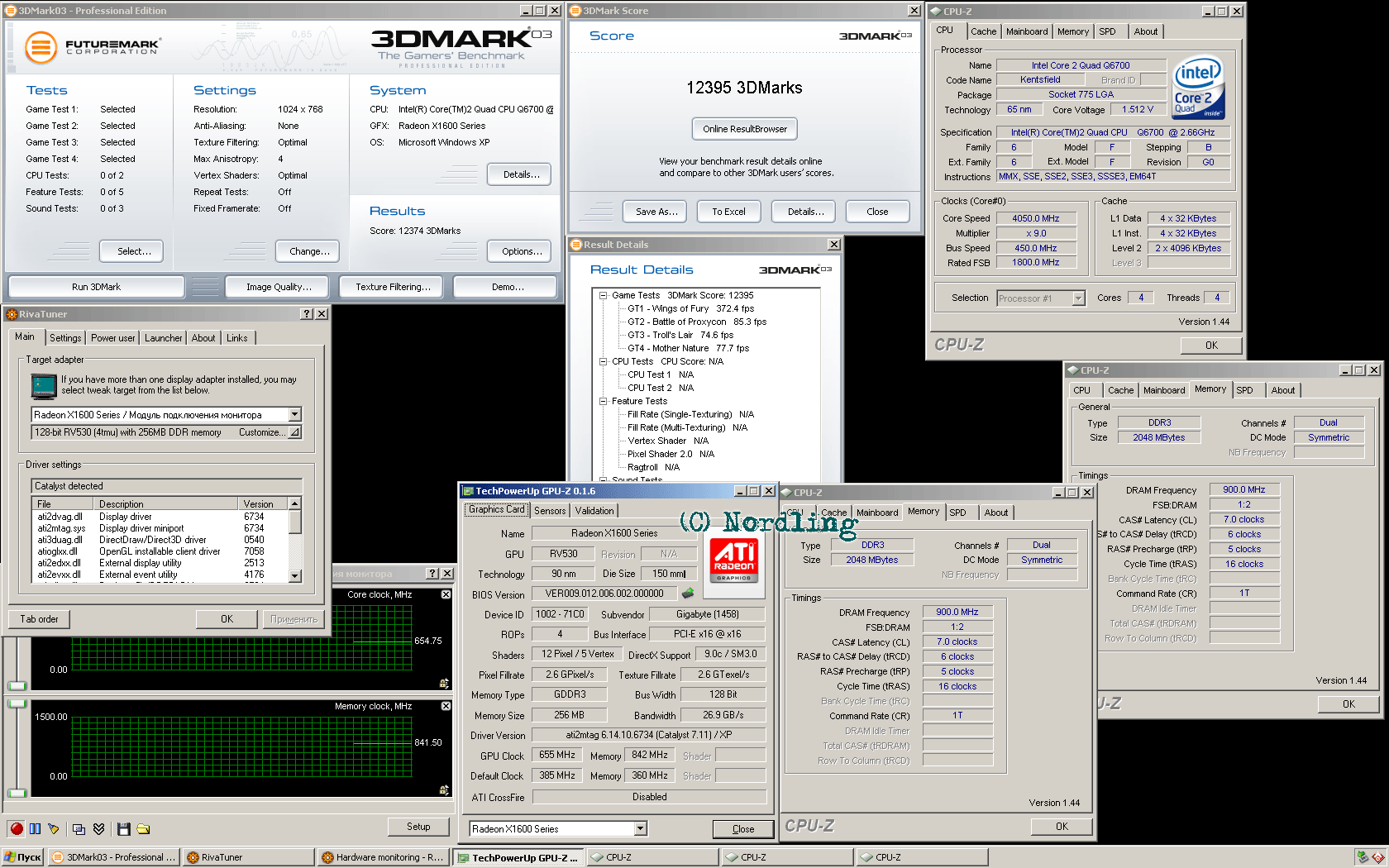Collapse the CPU Tests tree node
The image size is (1389, 868).
(604, 361)
